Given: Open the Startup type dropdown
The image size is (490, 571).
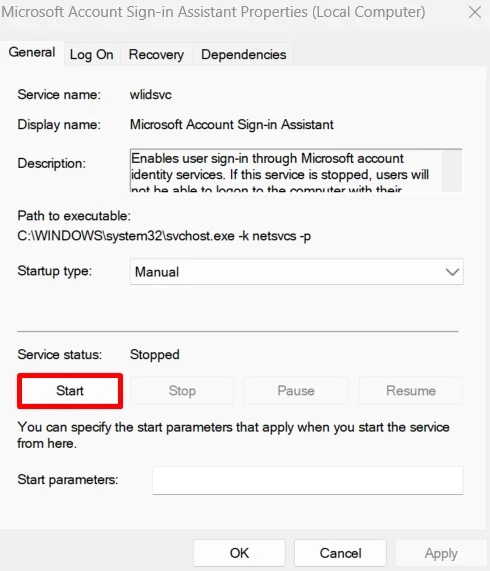Looking at the screenshot, I should (x=296, y=272).
